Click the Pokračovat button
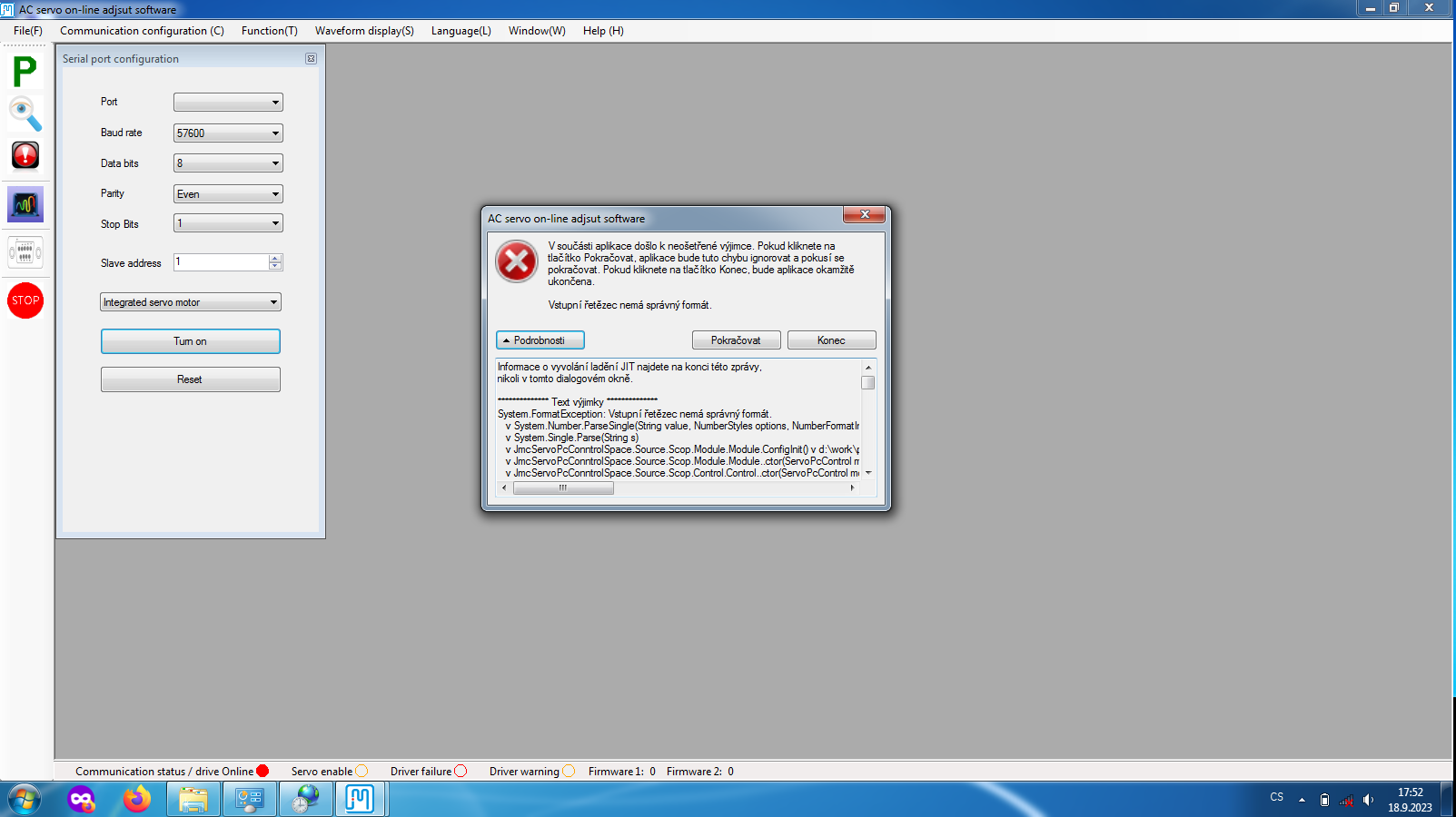Viewport: 1456px width, 817px height. tap(736, 340)
